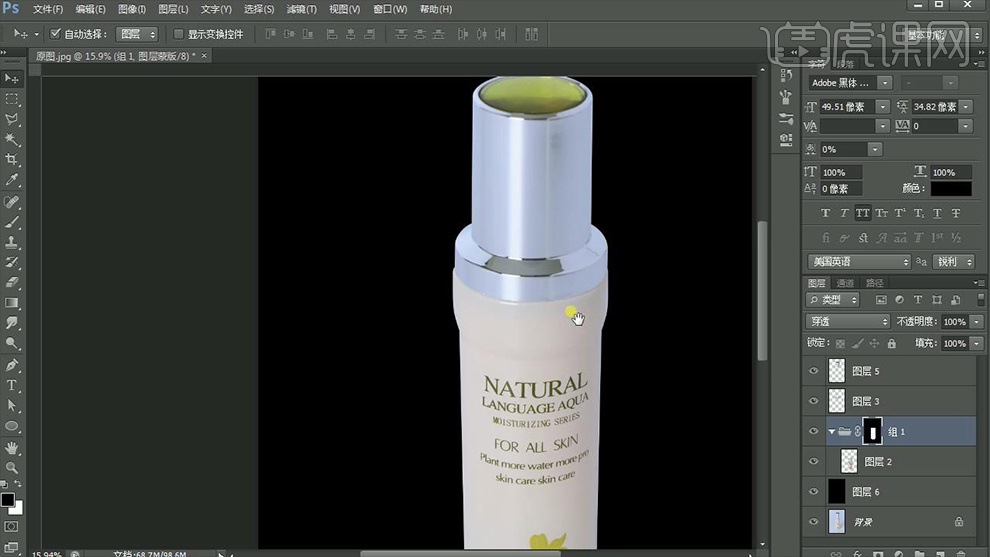Select the Zoom tool
This screenshot has height=557, width=990.
11,468
